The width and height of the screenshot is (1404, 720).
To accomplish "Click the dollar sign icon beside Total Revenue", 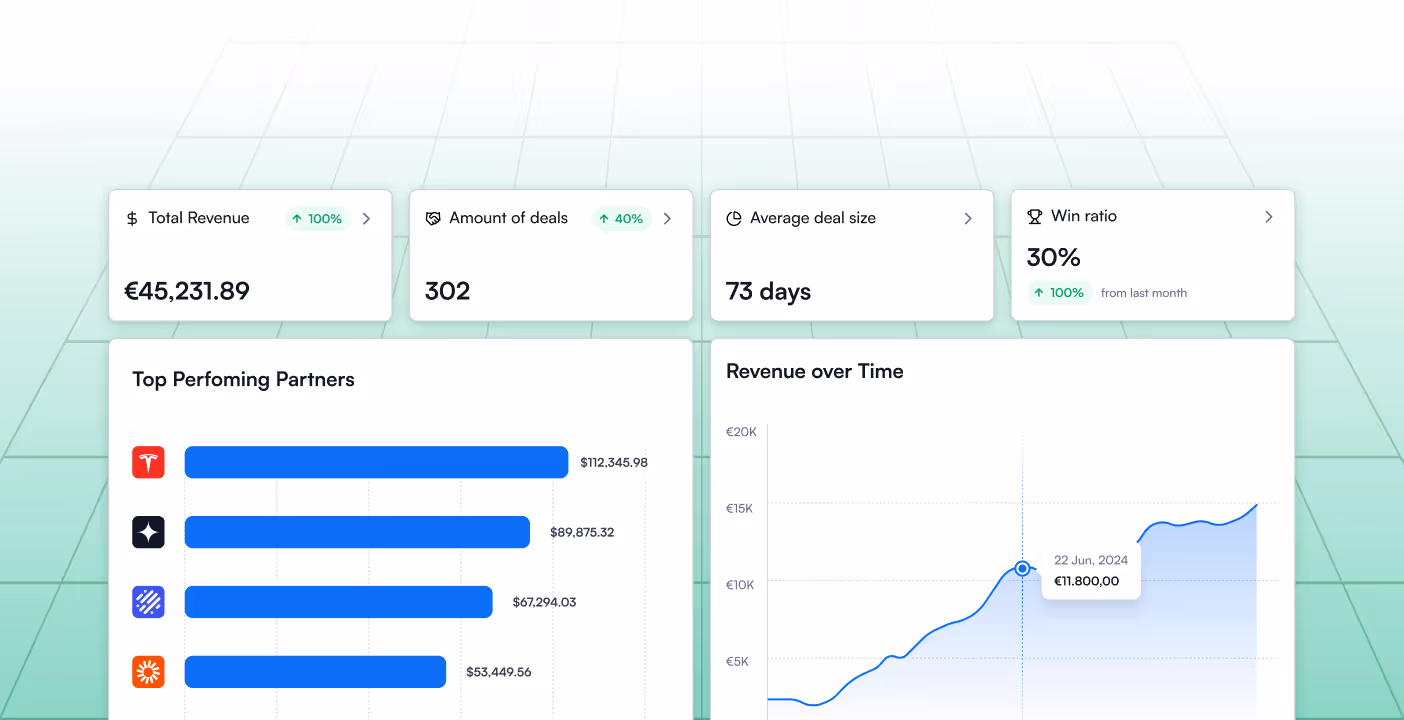I will (132, 218).
